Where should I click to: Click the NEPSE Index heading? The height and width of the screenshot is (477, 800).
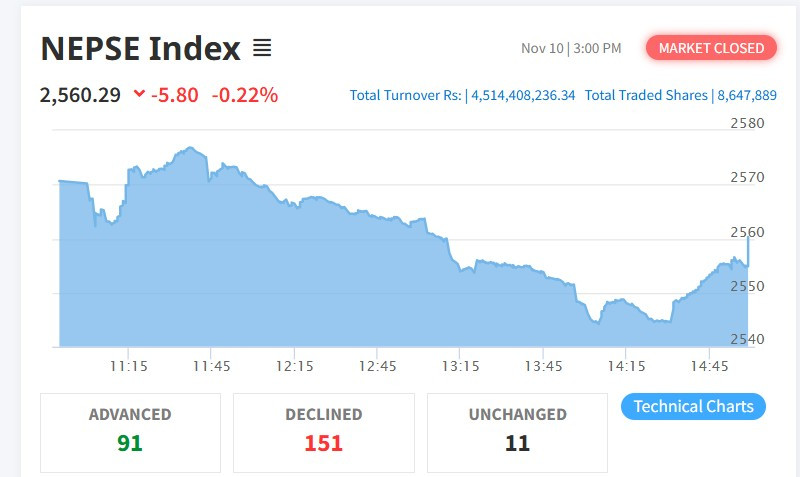(x=140, y=48)
